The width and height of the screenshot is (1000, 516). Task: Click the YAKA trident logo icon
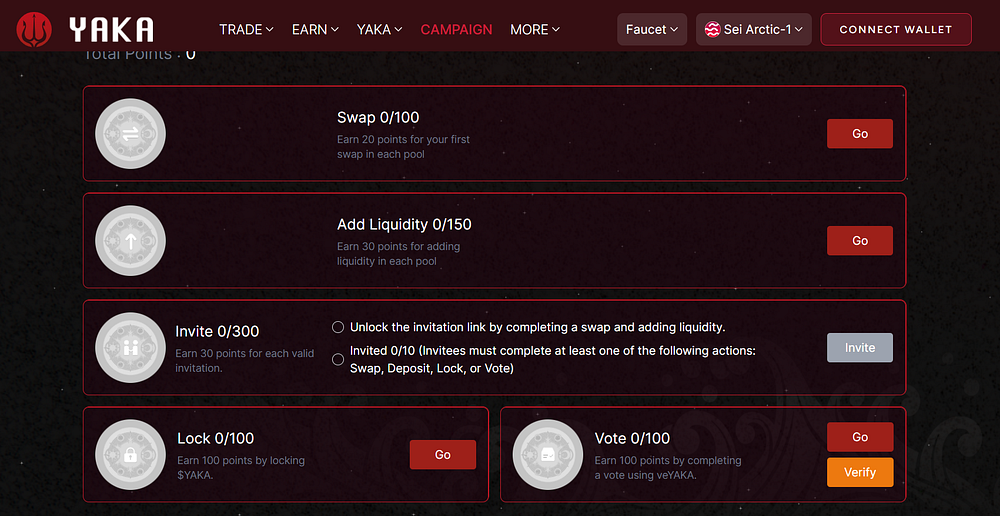pos(34,30)
